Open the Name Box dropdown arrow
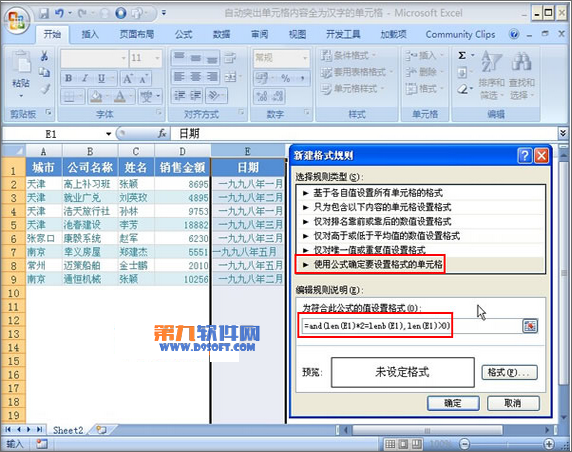This screenshot has width=572, height=452. [x=108, y=134]
